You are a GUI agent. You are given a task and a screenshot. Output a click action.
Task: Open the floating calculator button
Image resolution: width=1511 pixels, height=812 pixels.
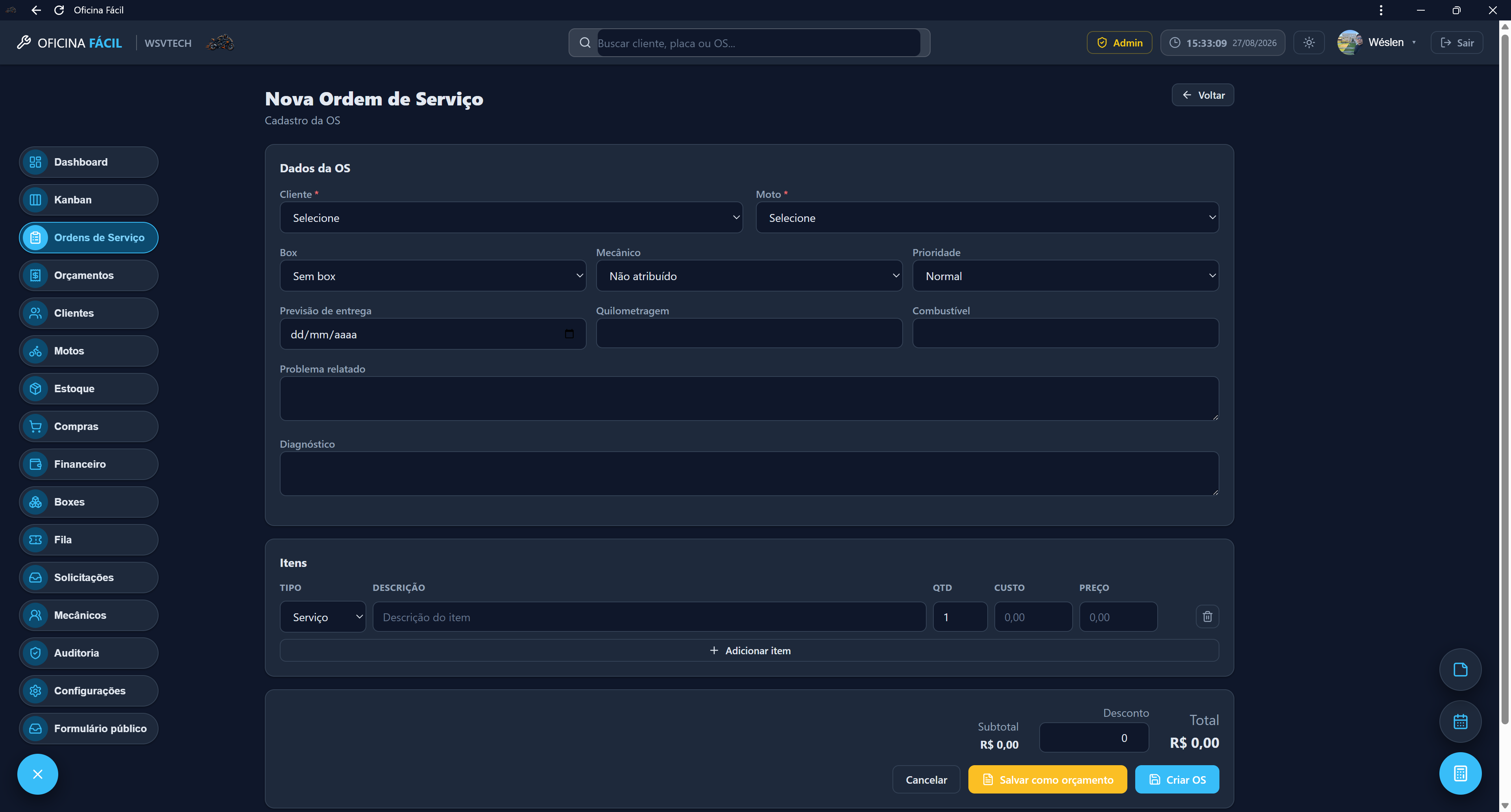tap(1460, 773)
